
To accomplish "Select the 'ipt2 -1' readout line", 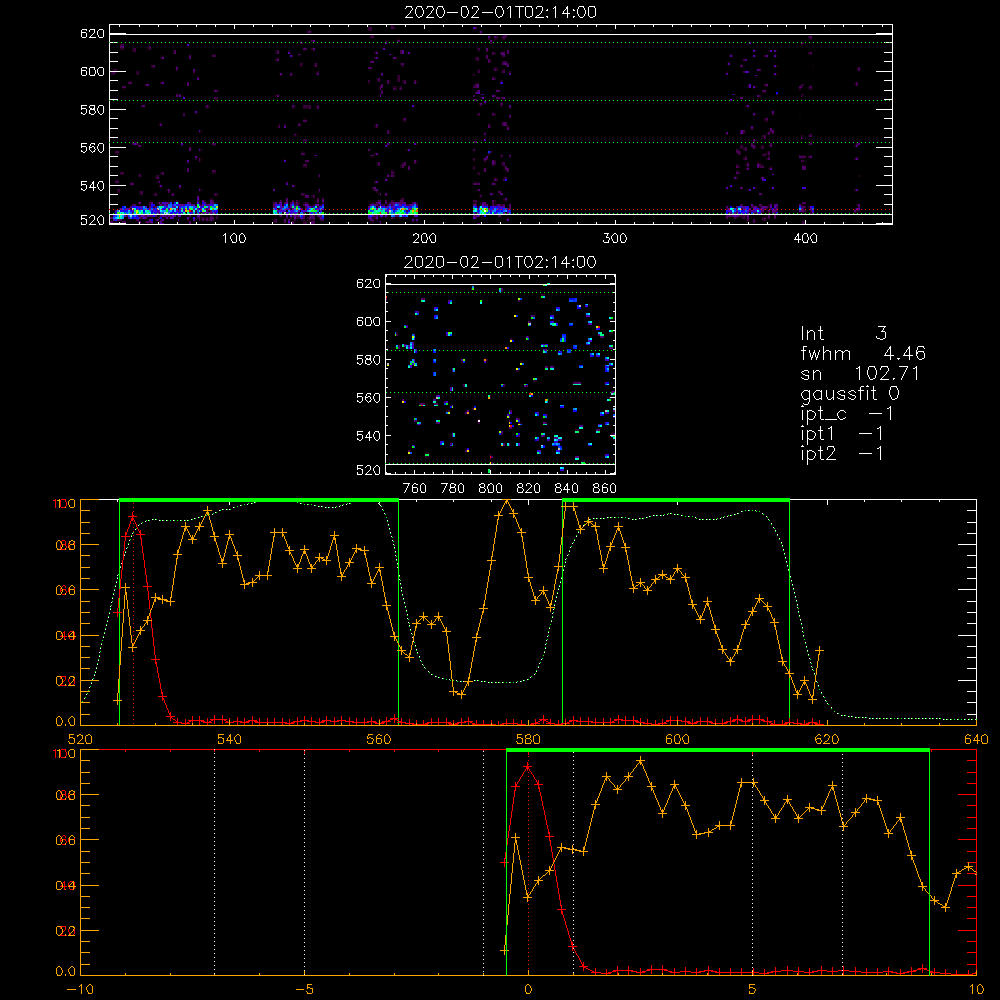I will click(842, 453).
